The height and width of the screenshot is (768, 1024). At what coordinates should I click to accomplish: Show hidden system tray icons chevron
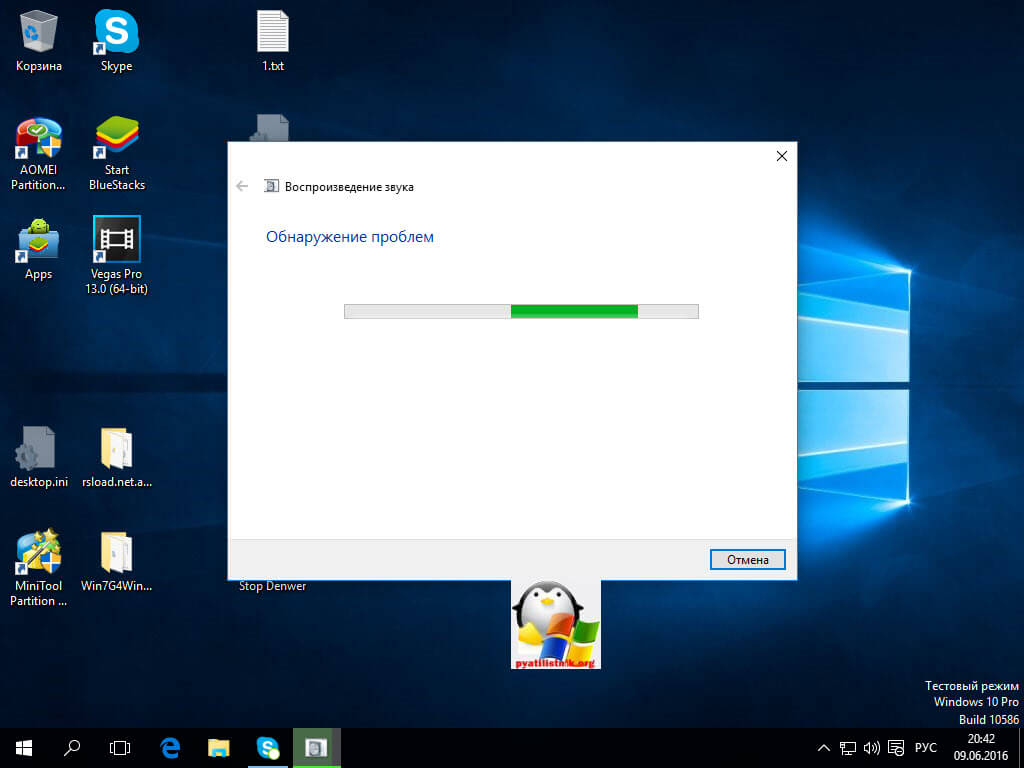click(824, 747)
